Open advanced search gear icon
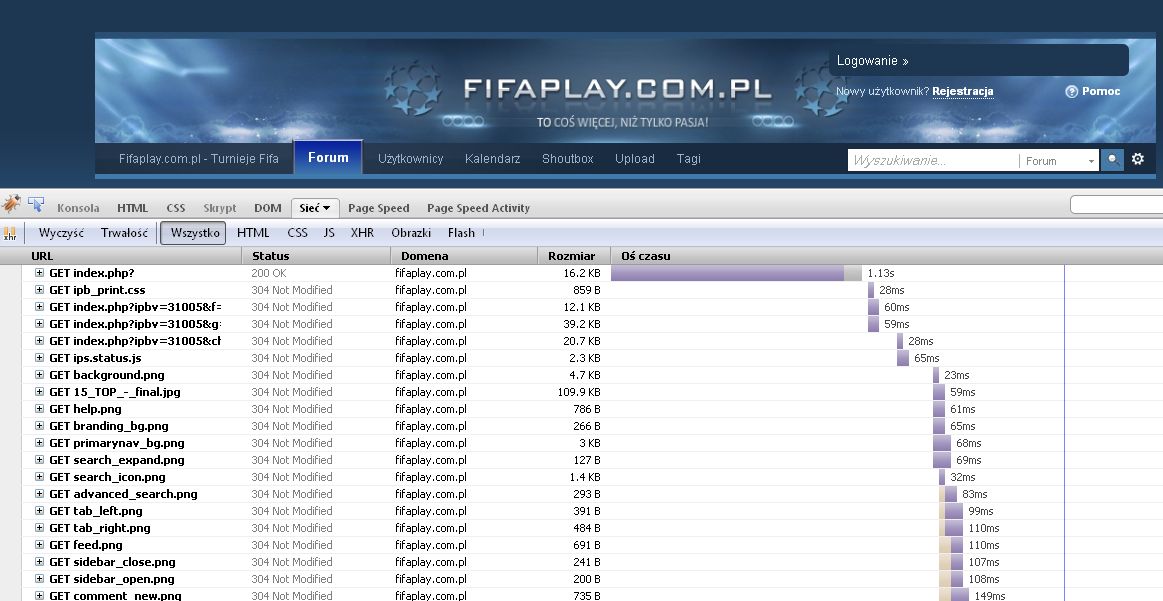The height and width of the screenshot is (601, 1163). (x=1138, y=159)
